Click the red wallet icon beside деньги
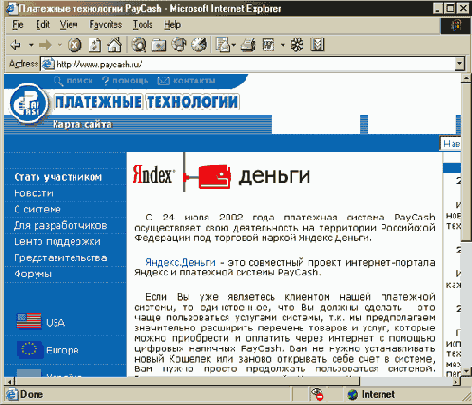Image resolution: width=472 pixels, height=405 pixels. click(215, 177)
